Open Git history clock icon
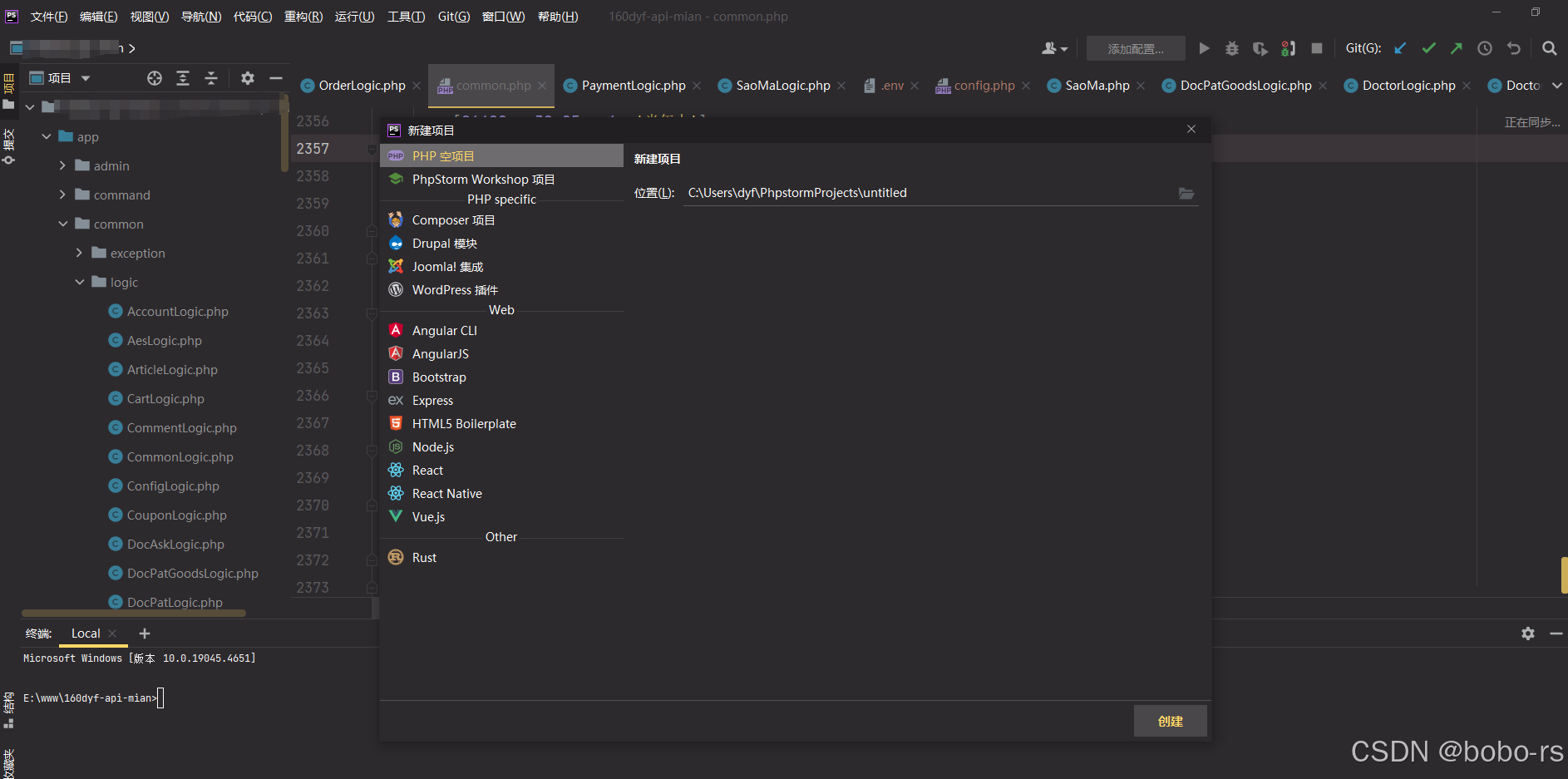 coord(1485,48)
